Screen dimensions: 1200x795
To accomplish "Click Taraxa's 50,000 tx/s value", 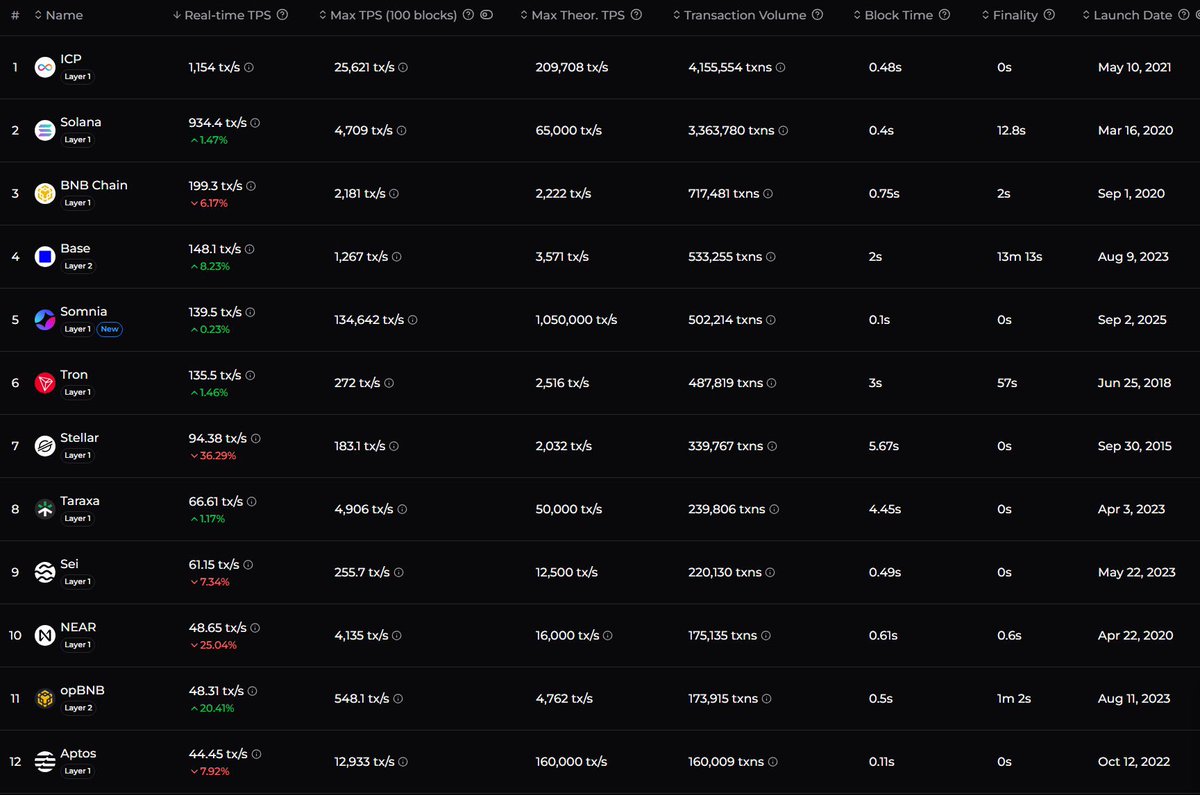I will click(568, 509).
